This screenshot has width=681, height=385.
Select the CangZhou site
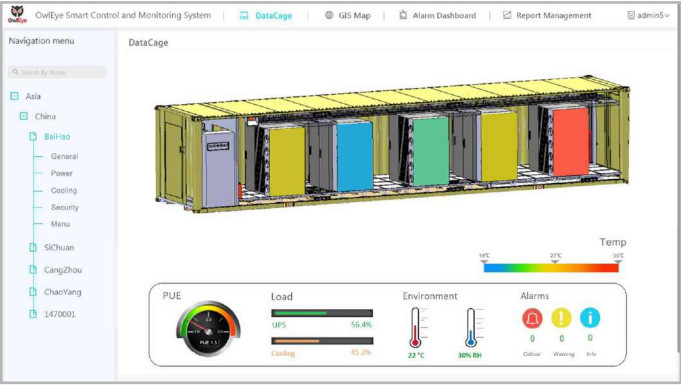click(63, 270)
